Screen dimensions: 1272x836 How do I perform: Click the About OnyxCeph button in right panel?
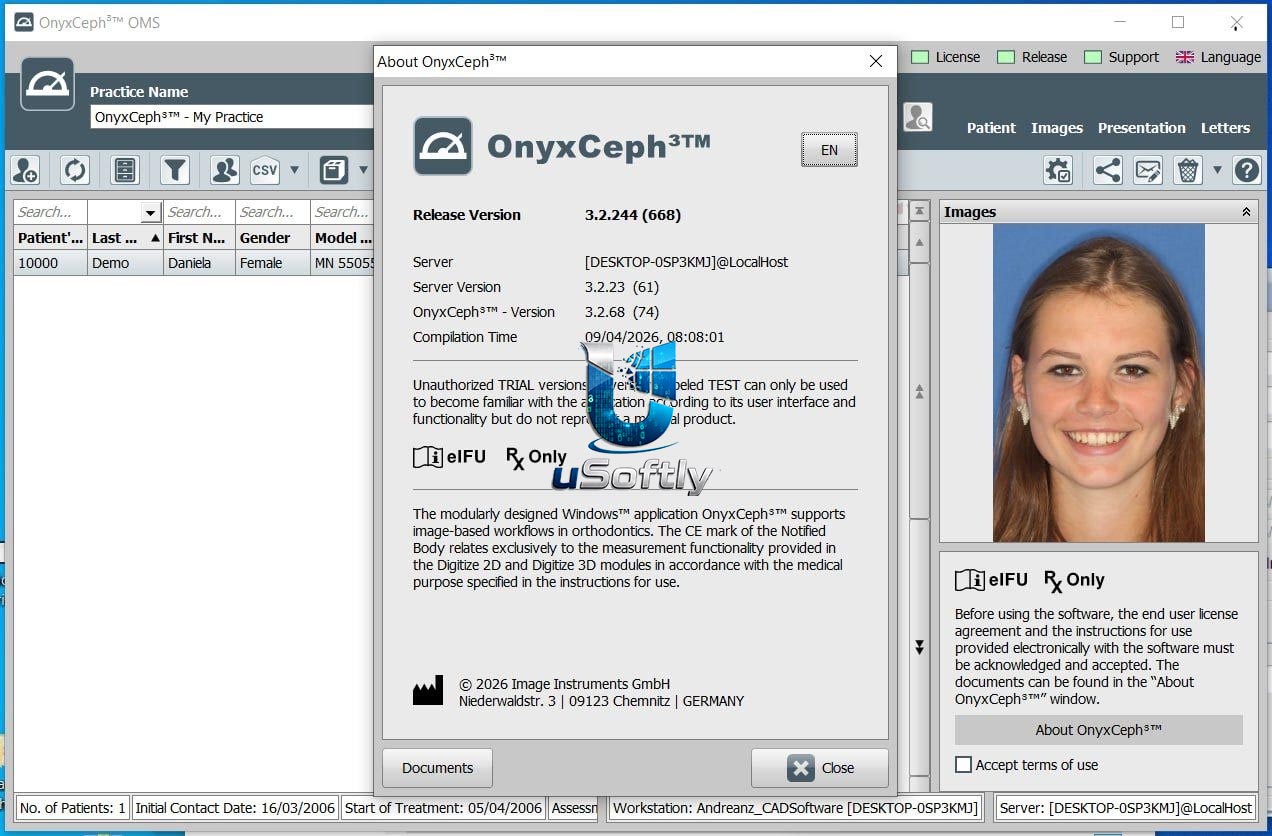pyautogui.click(x=1098, y=730)
